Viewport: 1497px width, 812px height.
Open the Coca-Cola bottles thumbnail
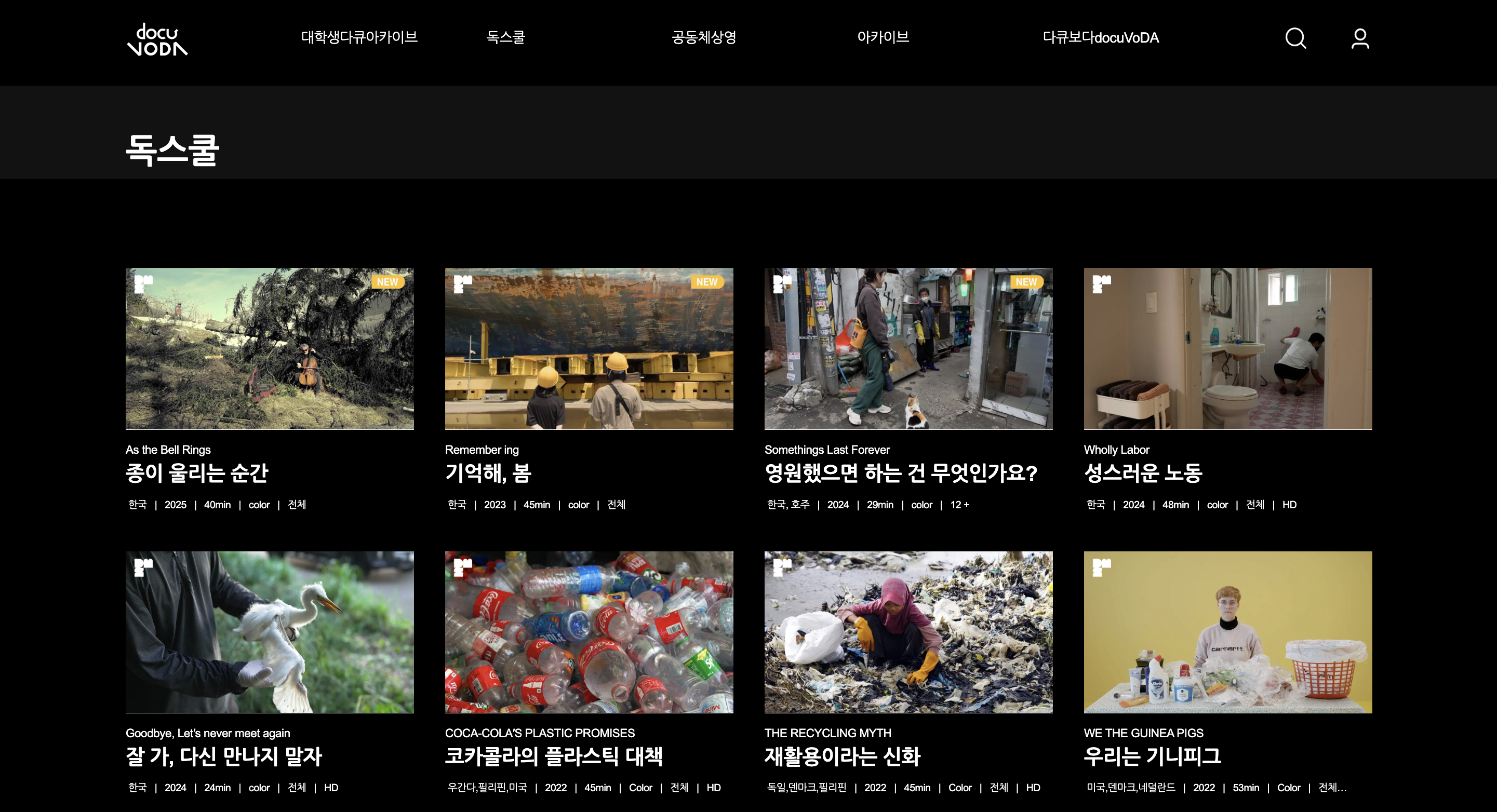[x=589, y=632]
